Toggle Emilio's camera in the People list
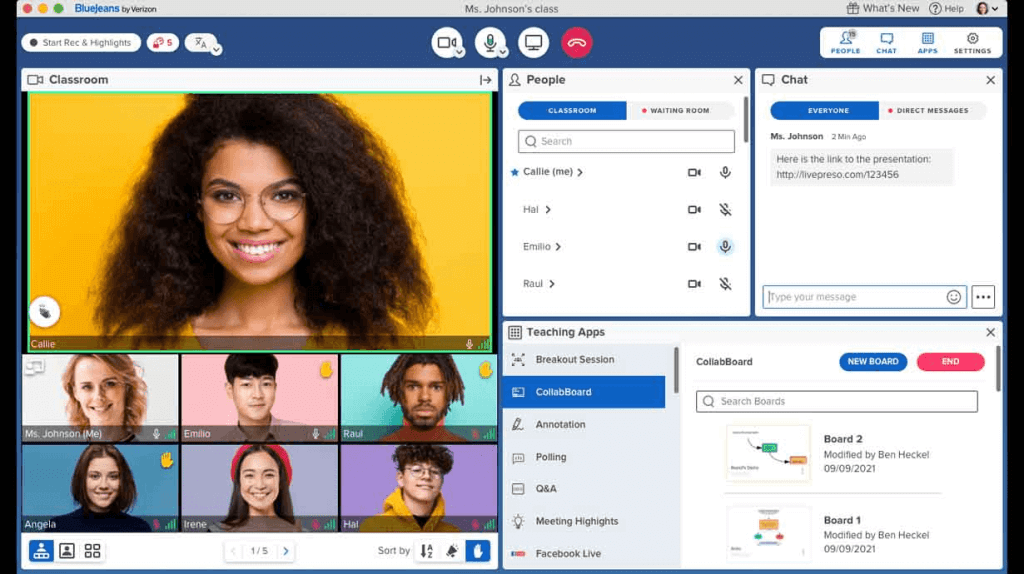1024x574 pixels. (694, 247)
